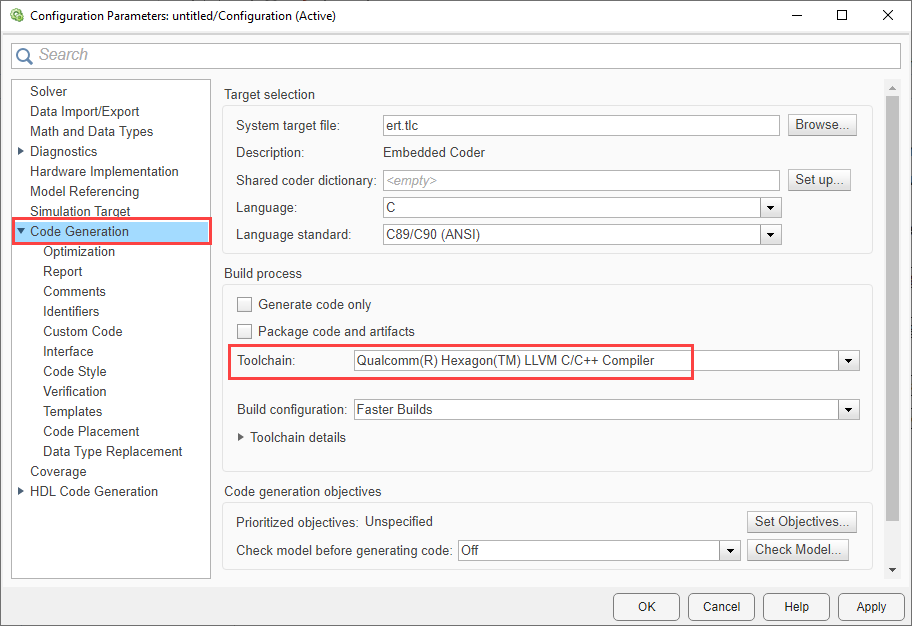Click the System target file field

581,126
